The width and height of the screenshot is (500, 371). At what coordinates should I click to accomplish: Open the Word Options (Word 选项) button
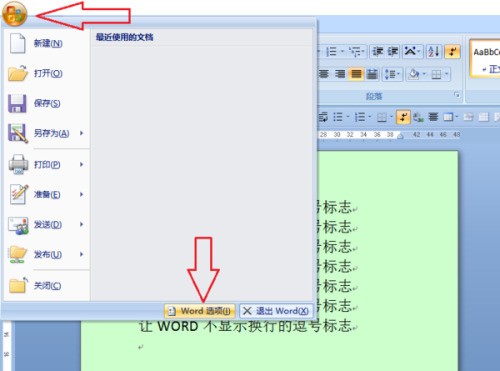point(200,311)
